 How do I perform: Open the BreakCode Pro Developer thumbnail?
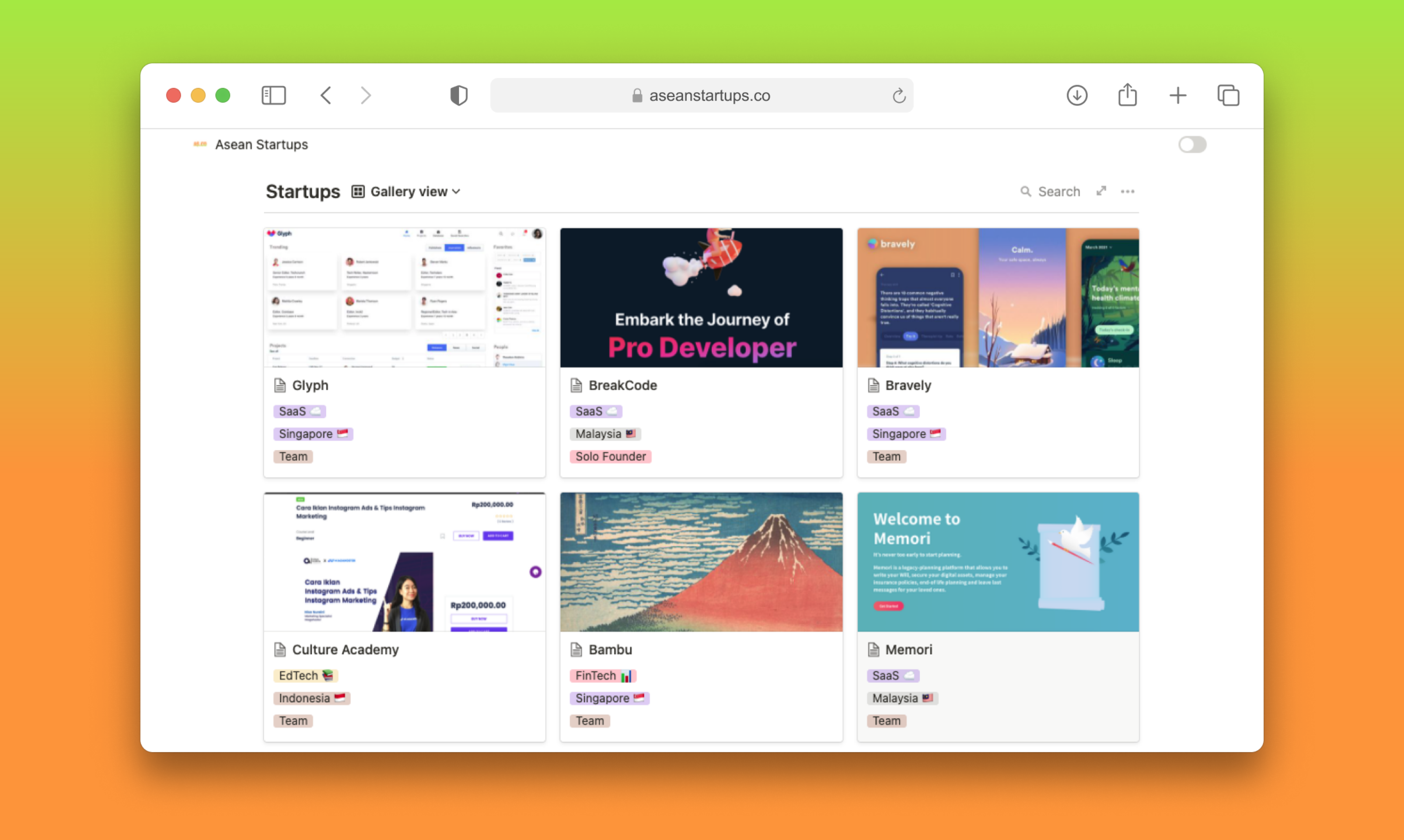(701, 298)
